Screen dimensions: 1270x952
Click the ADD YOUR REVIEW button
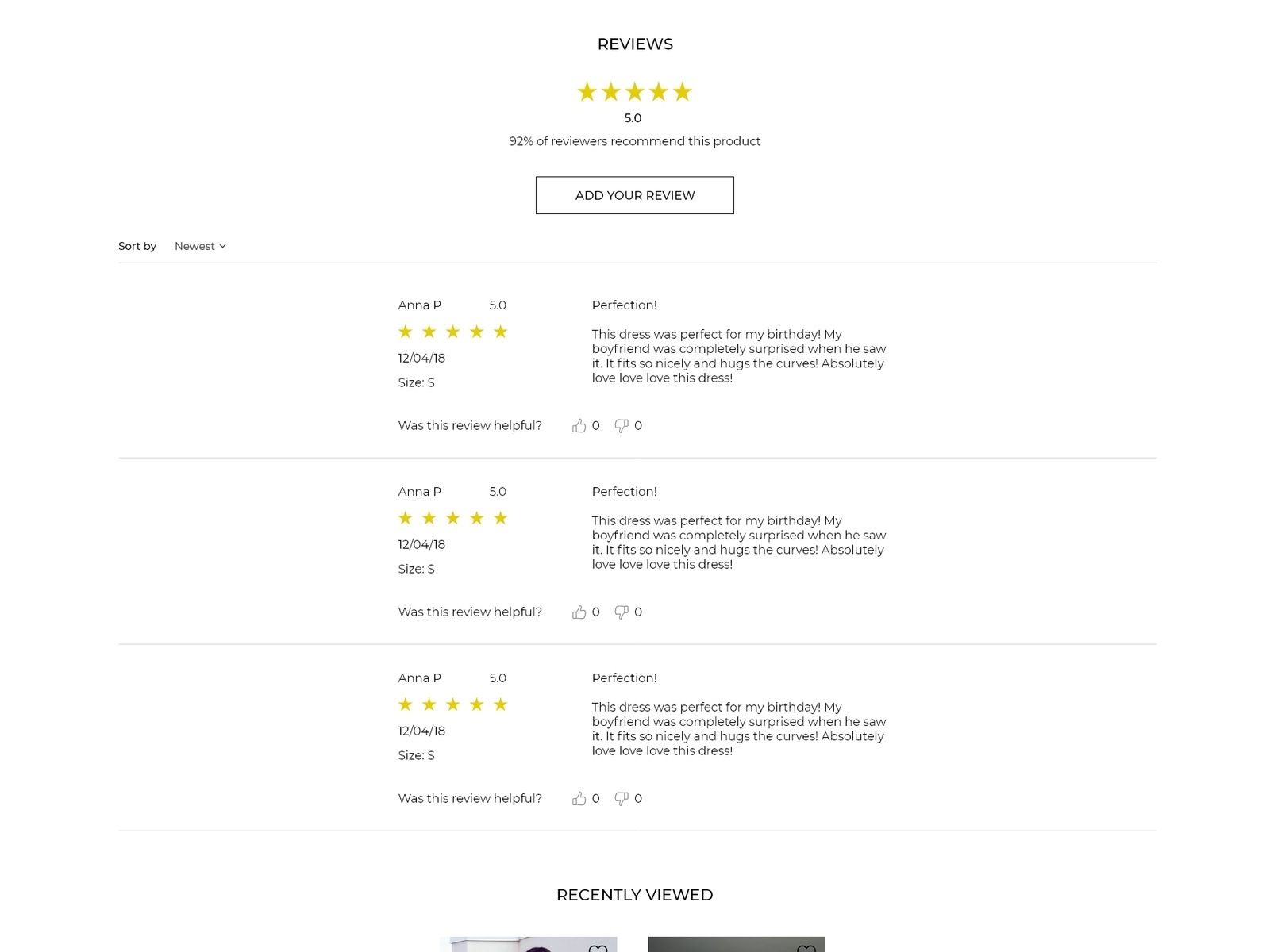[x=635, y=195]
